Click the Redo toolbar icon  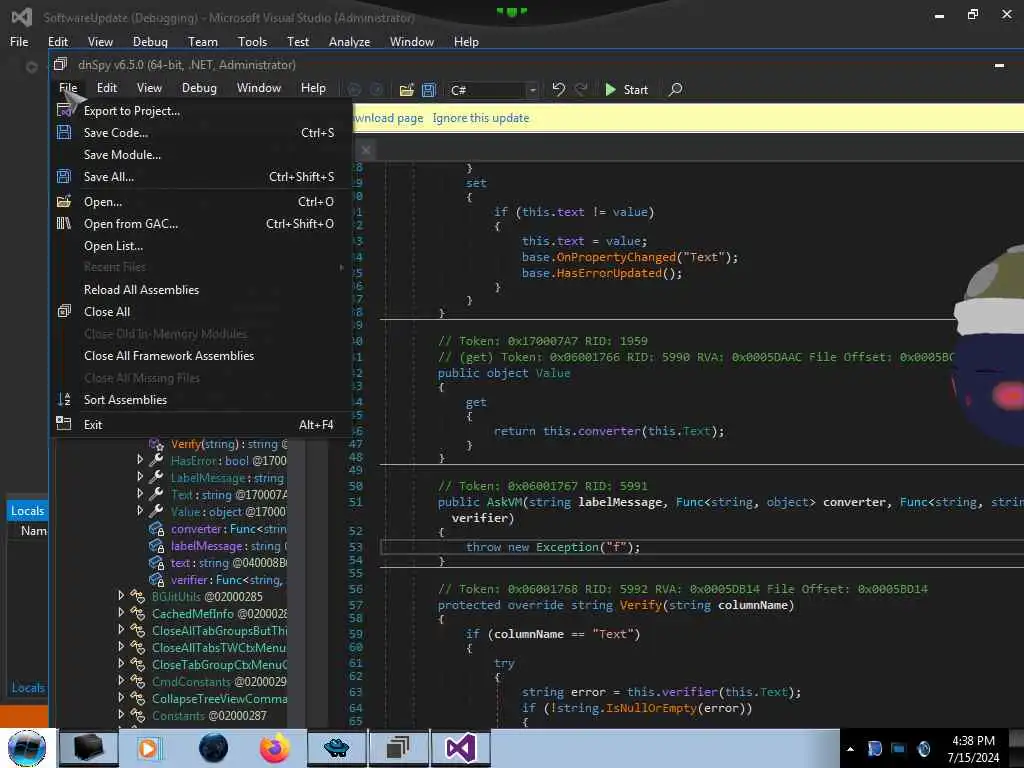[x=581, y=89]
